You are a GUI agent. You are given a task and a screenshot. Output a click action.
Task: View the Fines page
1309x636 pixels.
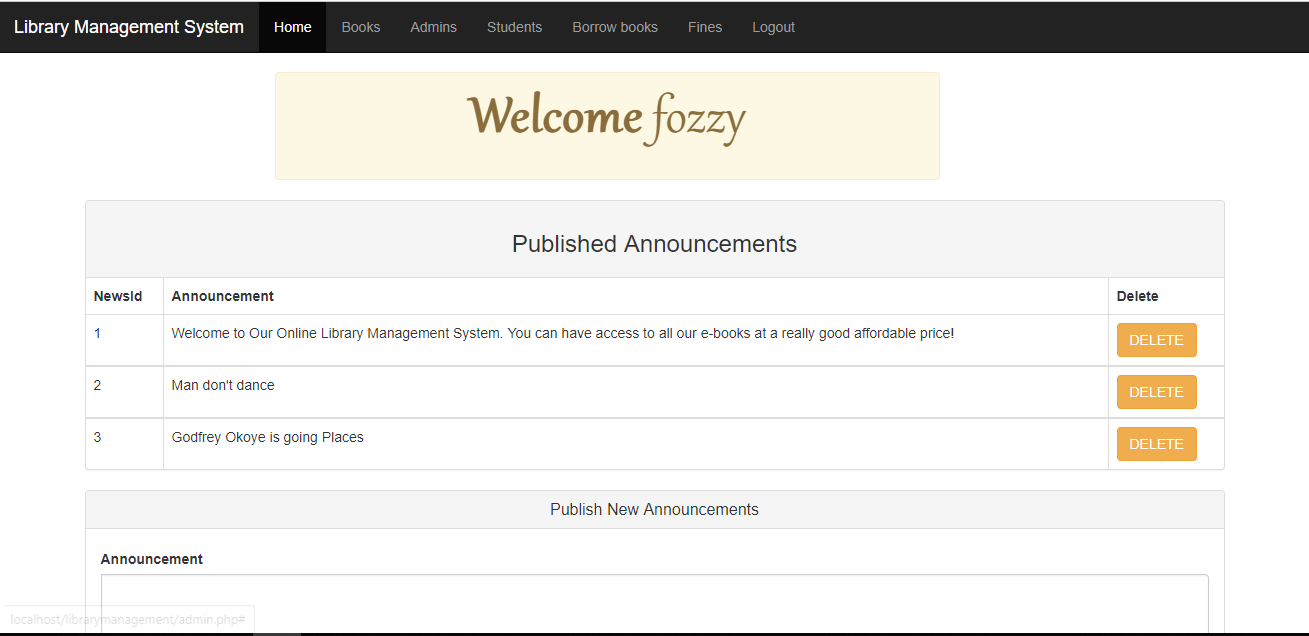[x=705, y=27]
